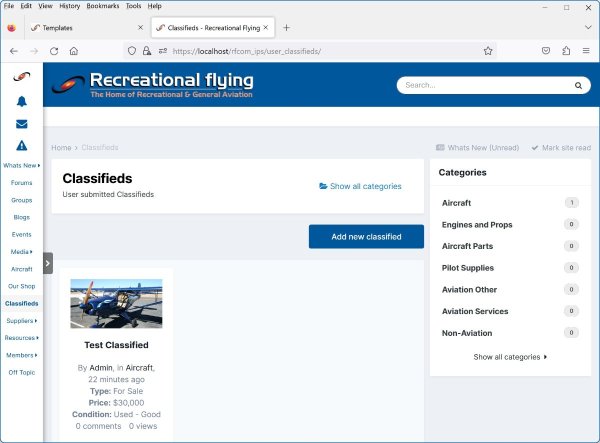Expand the Whats New sidebar menu
The height and width of the screenshot is (443, 600).
(21, 165)
